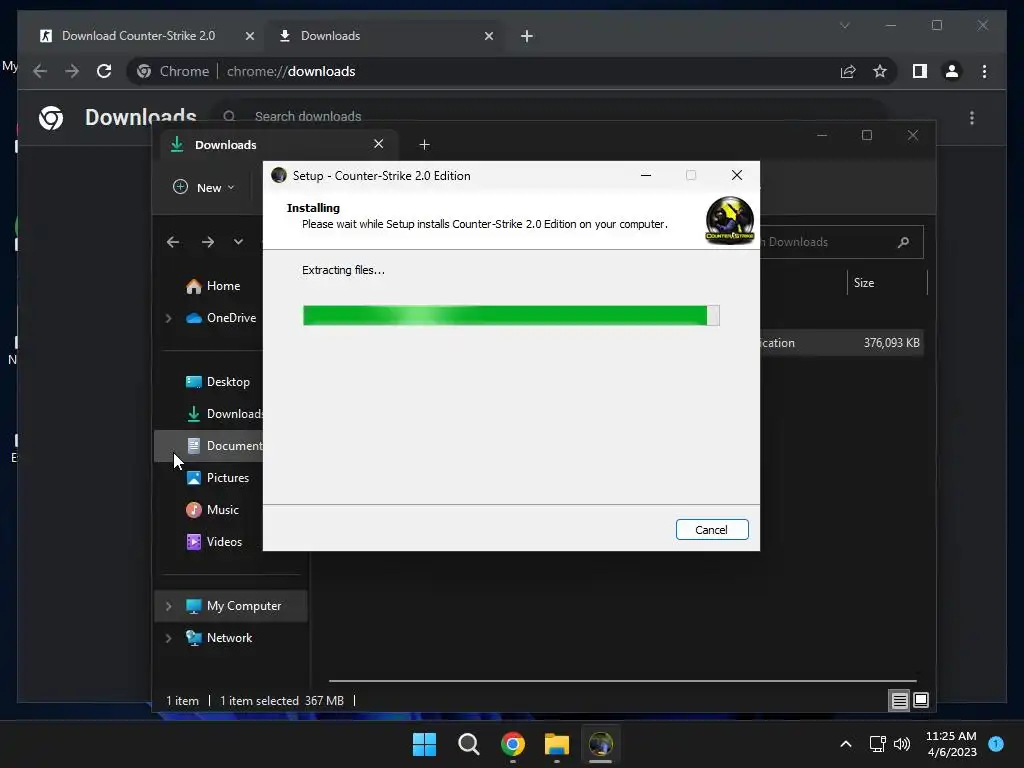Expand the OneDrive tree node
This screenshot has width=1024, height=768.
coord(168,318)
